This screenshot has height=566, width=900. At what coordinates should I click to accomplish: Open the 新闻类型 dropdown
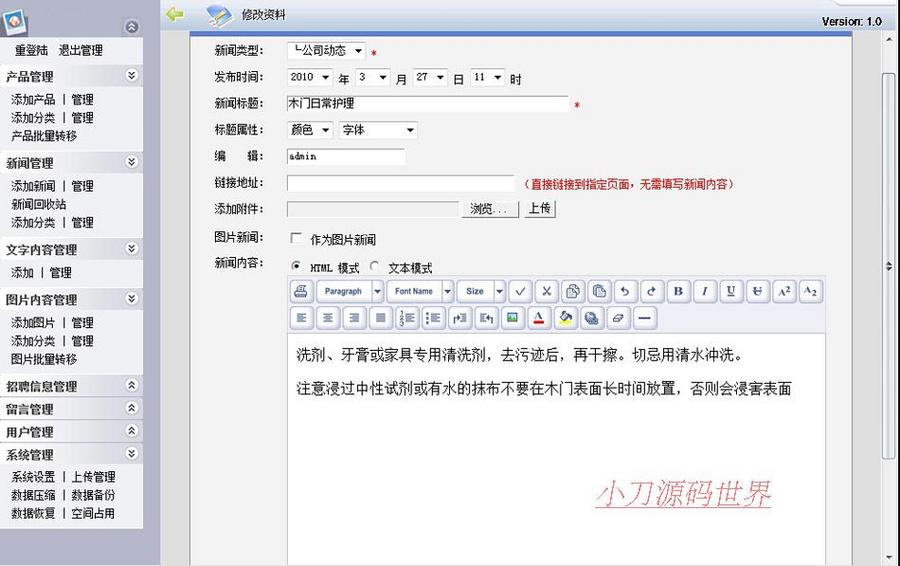[x=326, y=51]
